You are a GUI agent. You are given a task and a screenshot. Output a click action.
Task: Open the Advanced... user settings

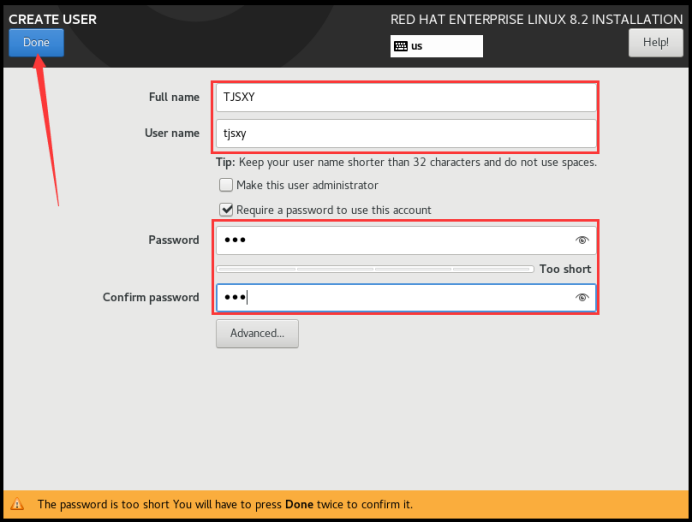point(257,333)
